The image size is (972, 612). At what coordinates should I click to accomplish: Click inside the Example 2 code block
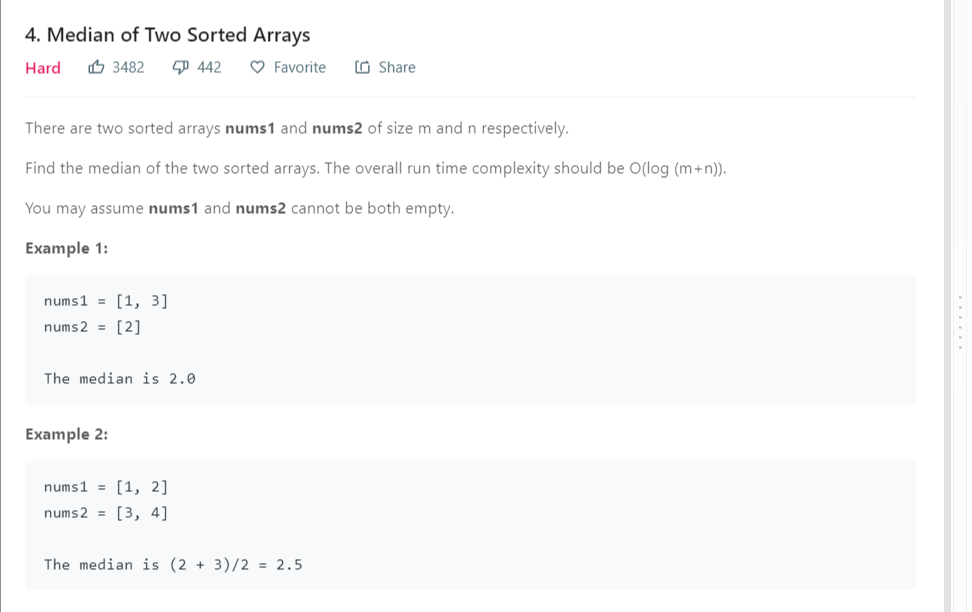(x=470, y=525)
